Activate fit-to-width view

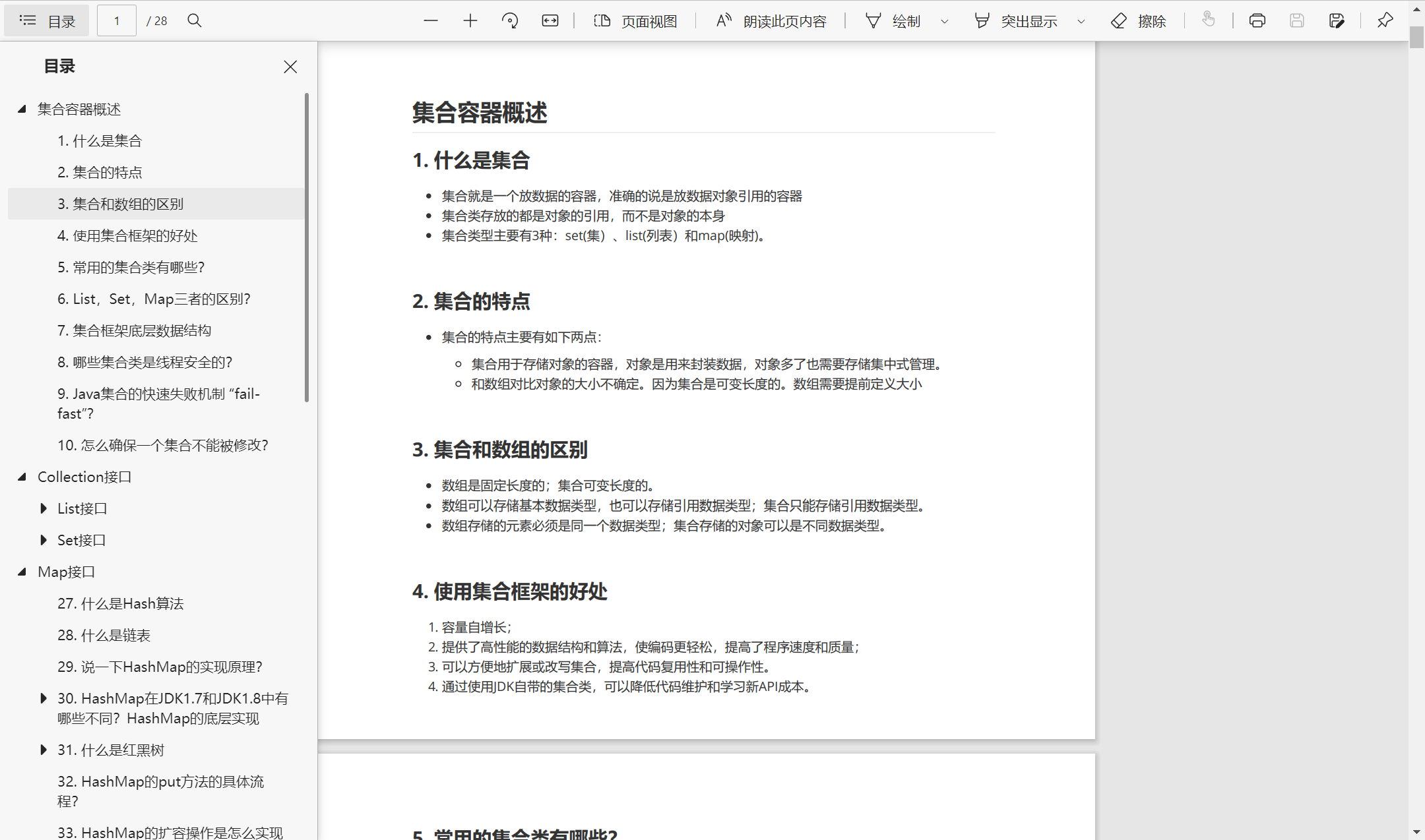[x=550, y=20]
